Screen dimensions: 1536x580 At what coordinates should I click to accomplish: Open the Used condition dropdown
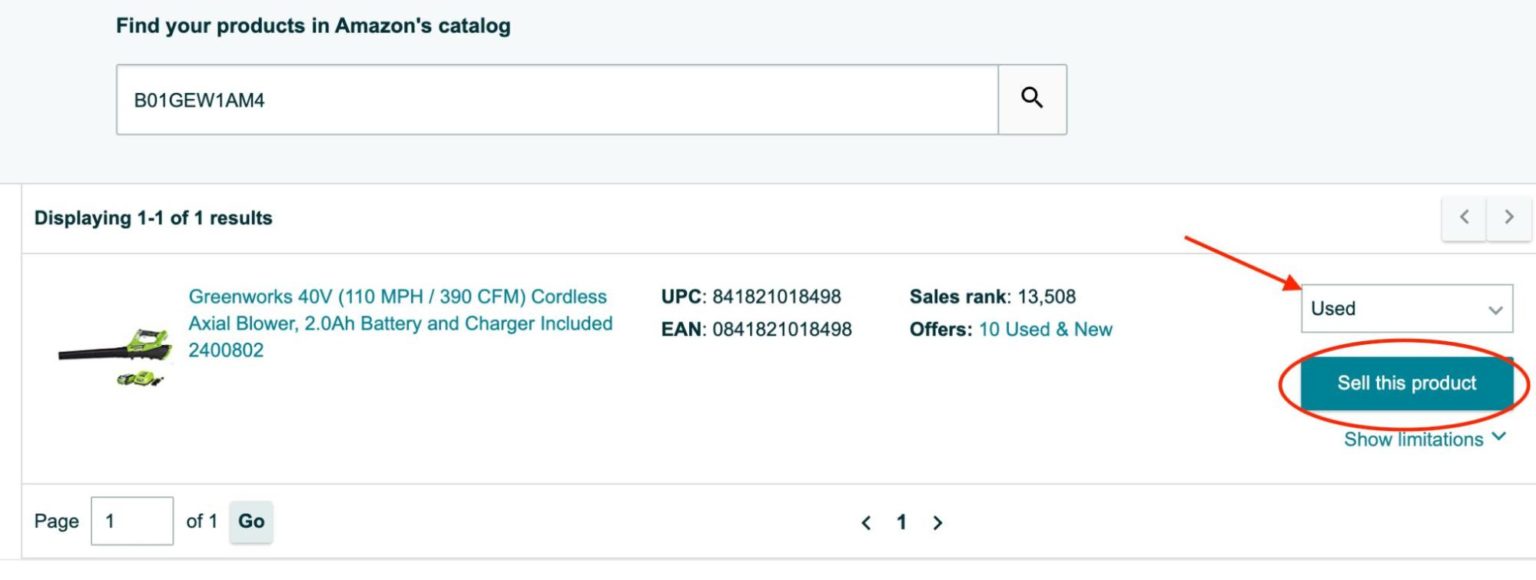point(1405,308)
